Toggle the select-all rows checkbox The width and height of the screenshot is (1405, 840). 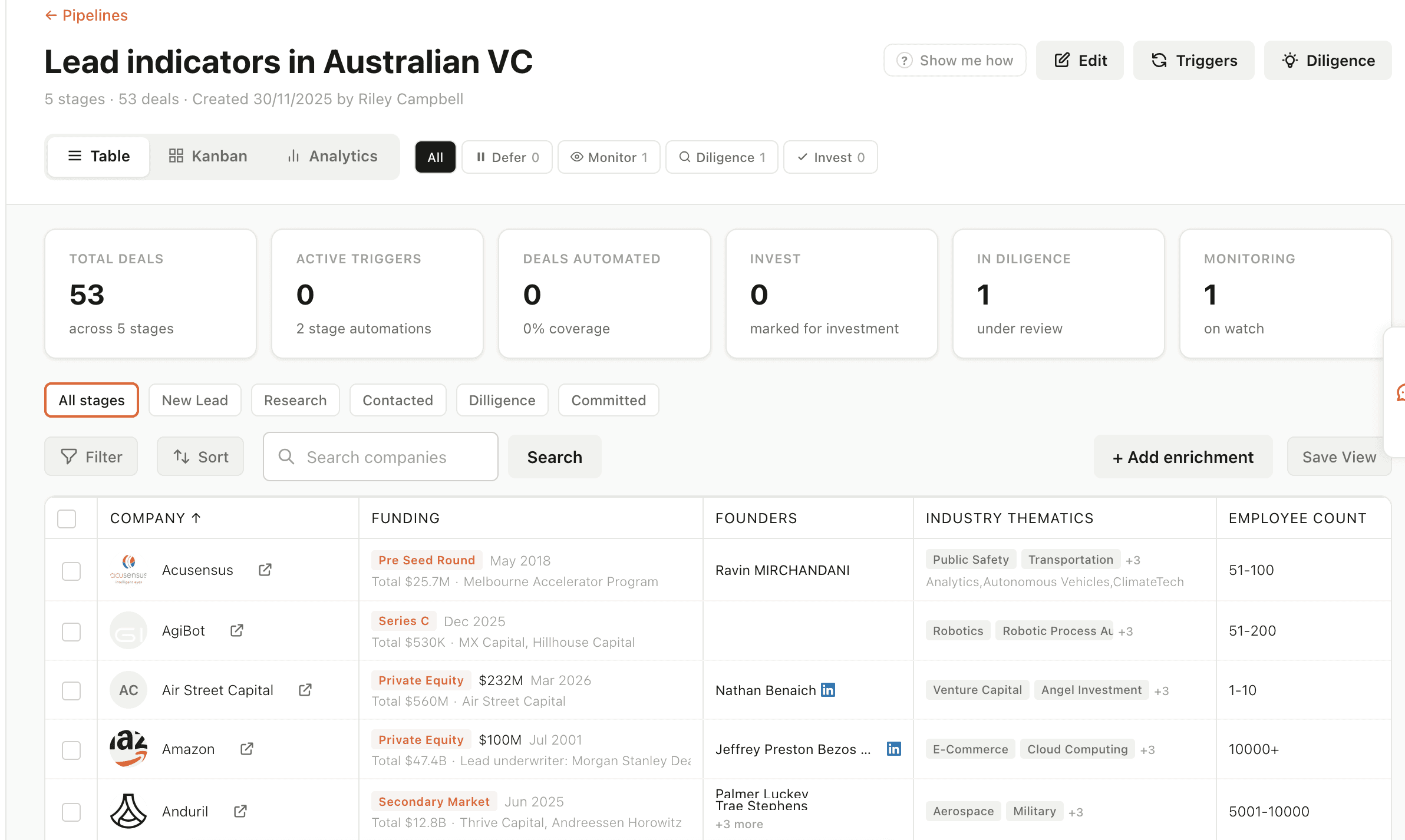[67, 519]
